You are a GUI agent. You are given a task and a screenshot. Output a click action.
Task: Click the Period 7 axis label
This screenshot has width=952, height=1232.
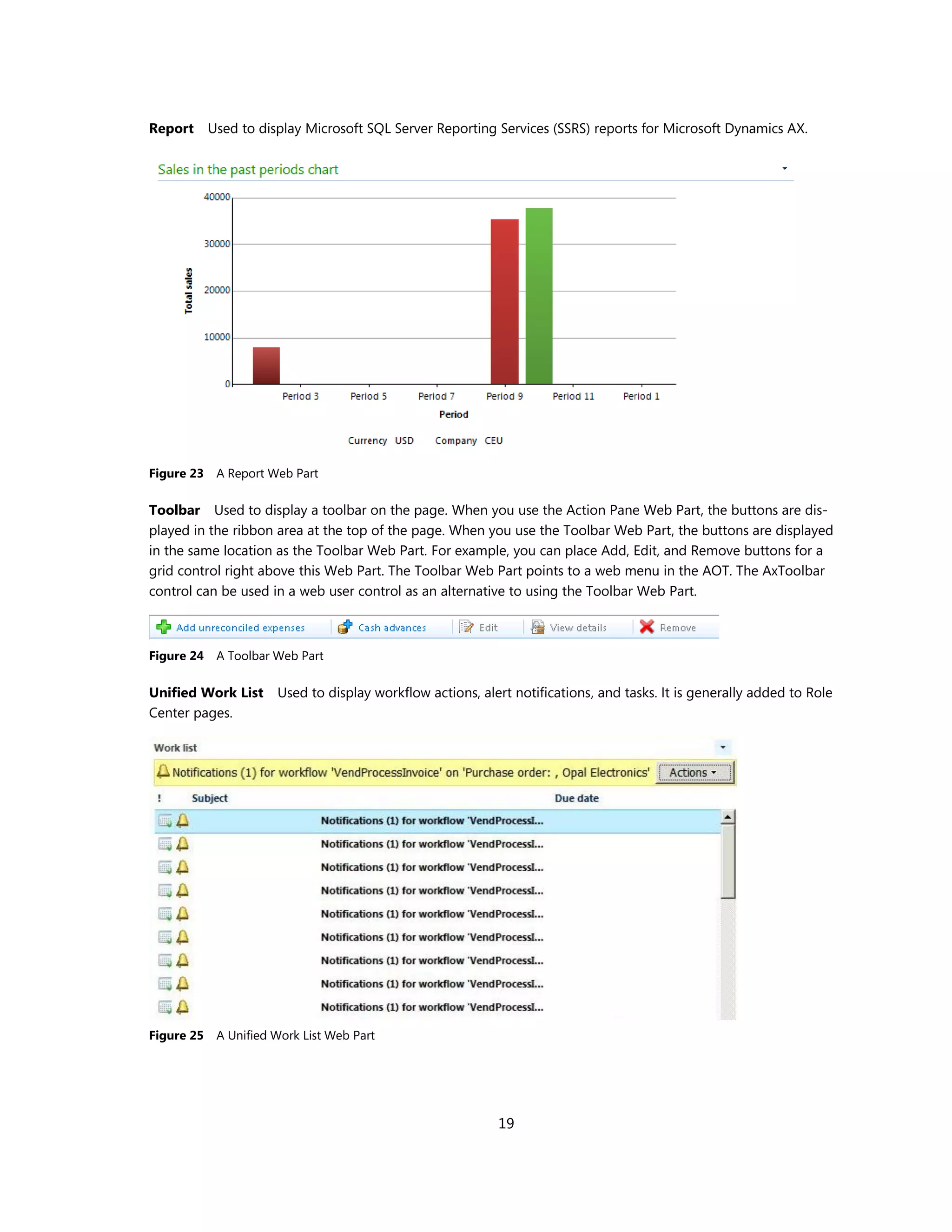(436, 396)
